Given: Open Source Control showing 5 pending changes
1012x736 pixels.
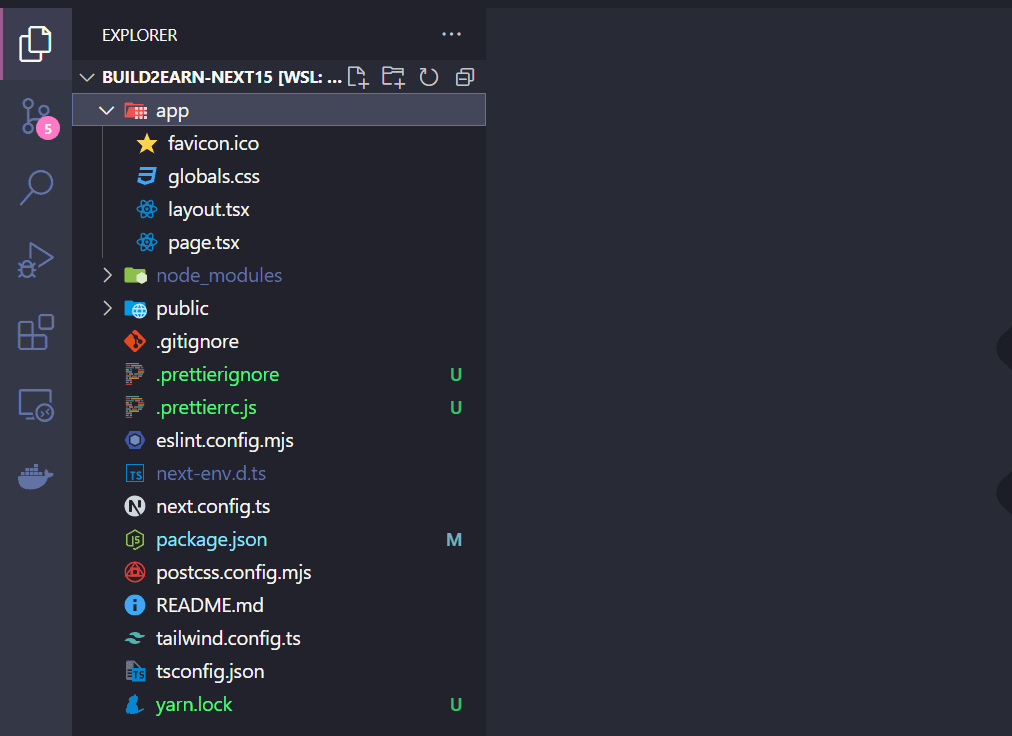Looking at the screenshot, I should pos(35,116).
